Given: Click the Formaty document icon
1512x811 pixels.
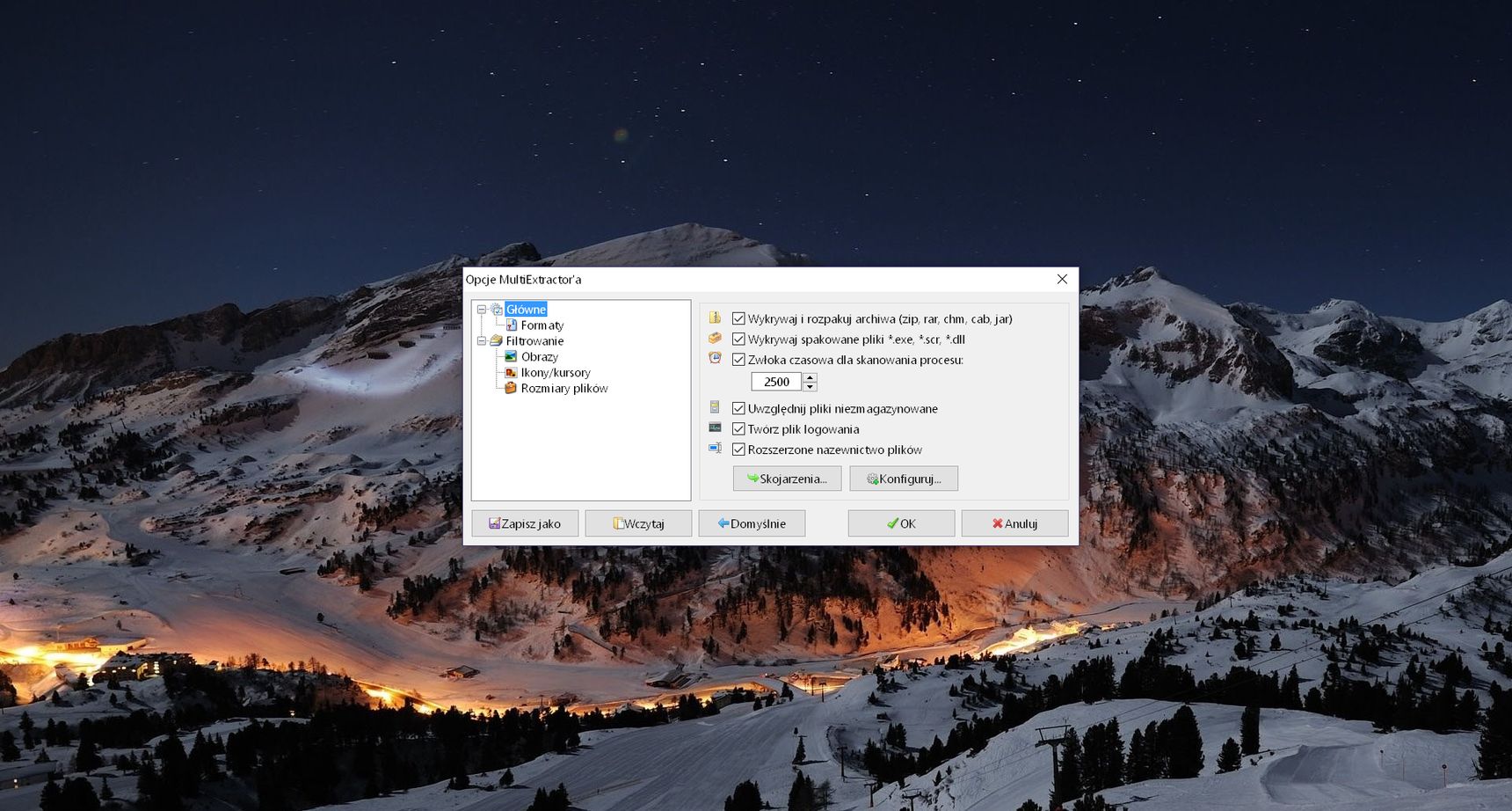Looking at the screenshot, I should [512, 325].
